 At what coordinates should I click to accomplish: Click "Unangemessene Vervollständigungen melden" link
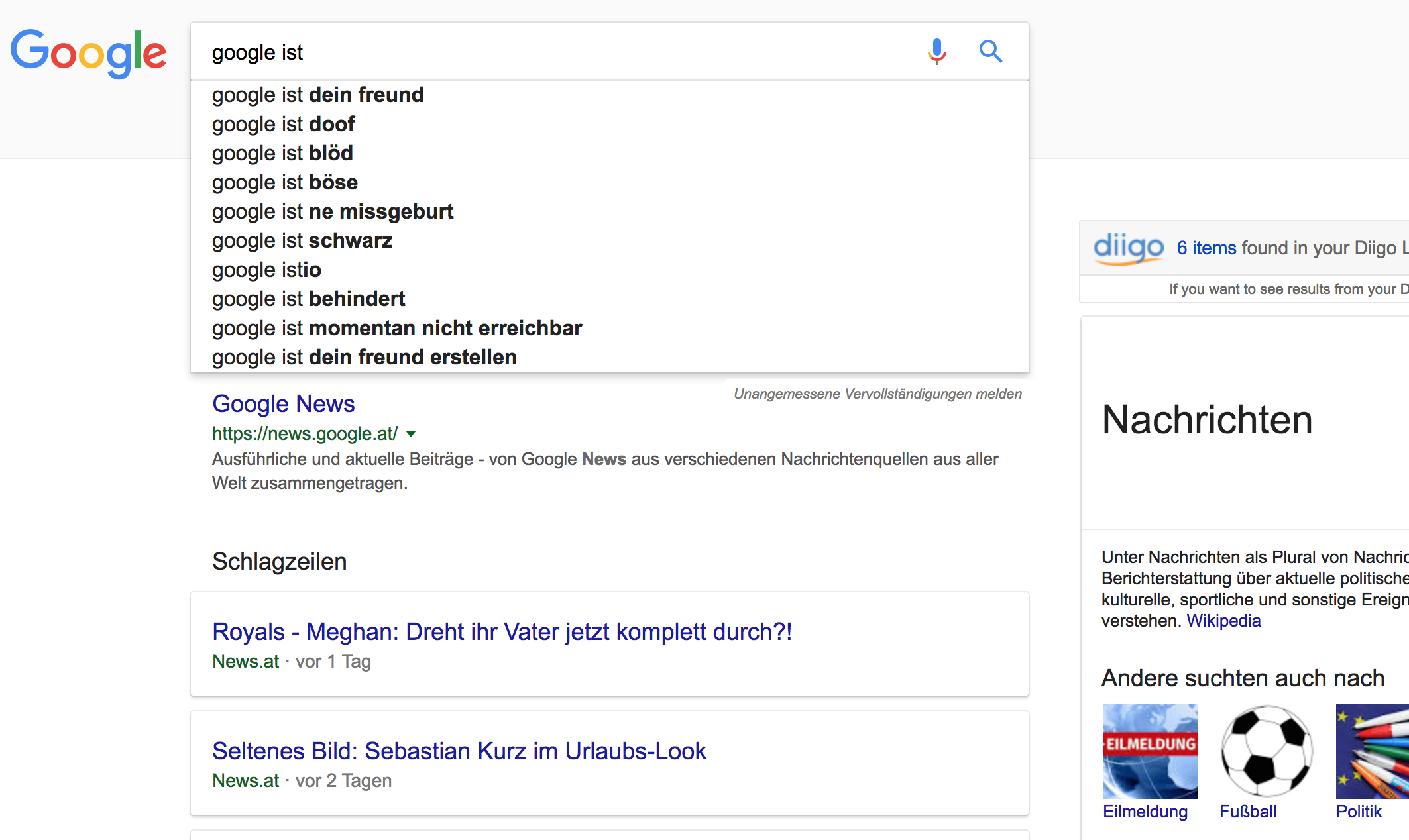pos(877,394)
